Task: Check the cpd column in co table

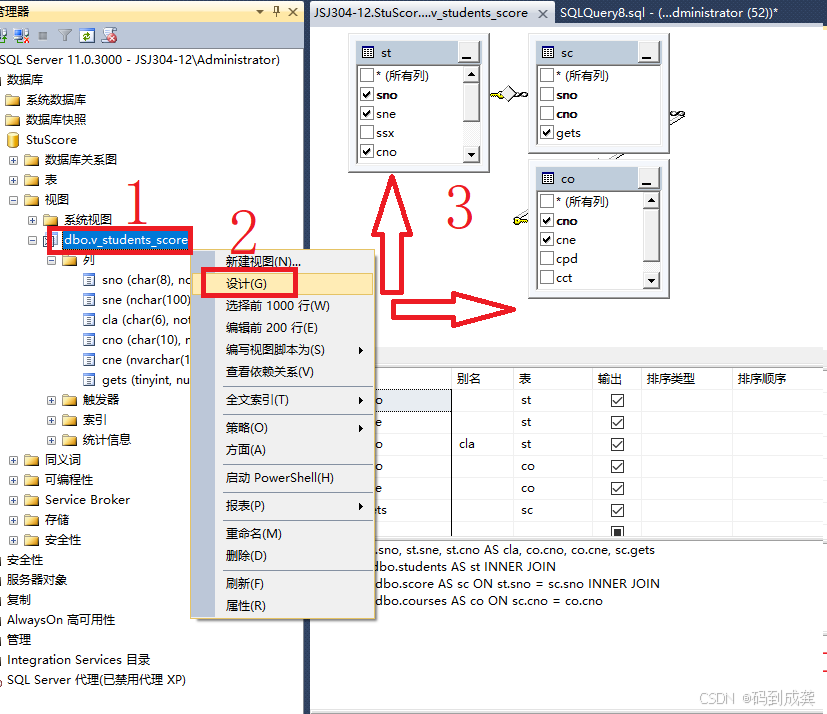Action: click(x=547, y=259)
